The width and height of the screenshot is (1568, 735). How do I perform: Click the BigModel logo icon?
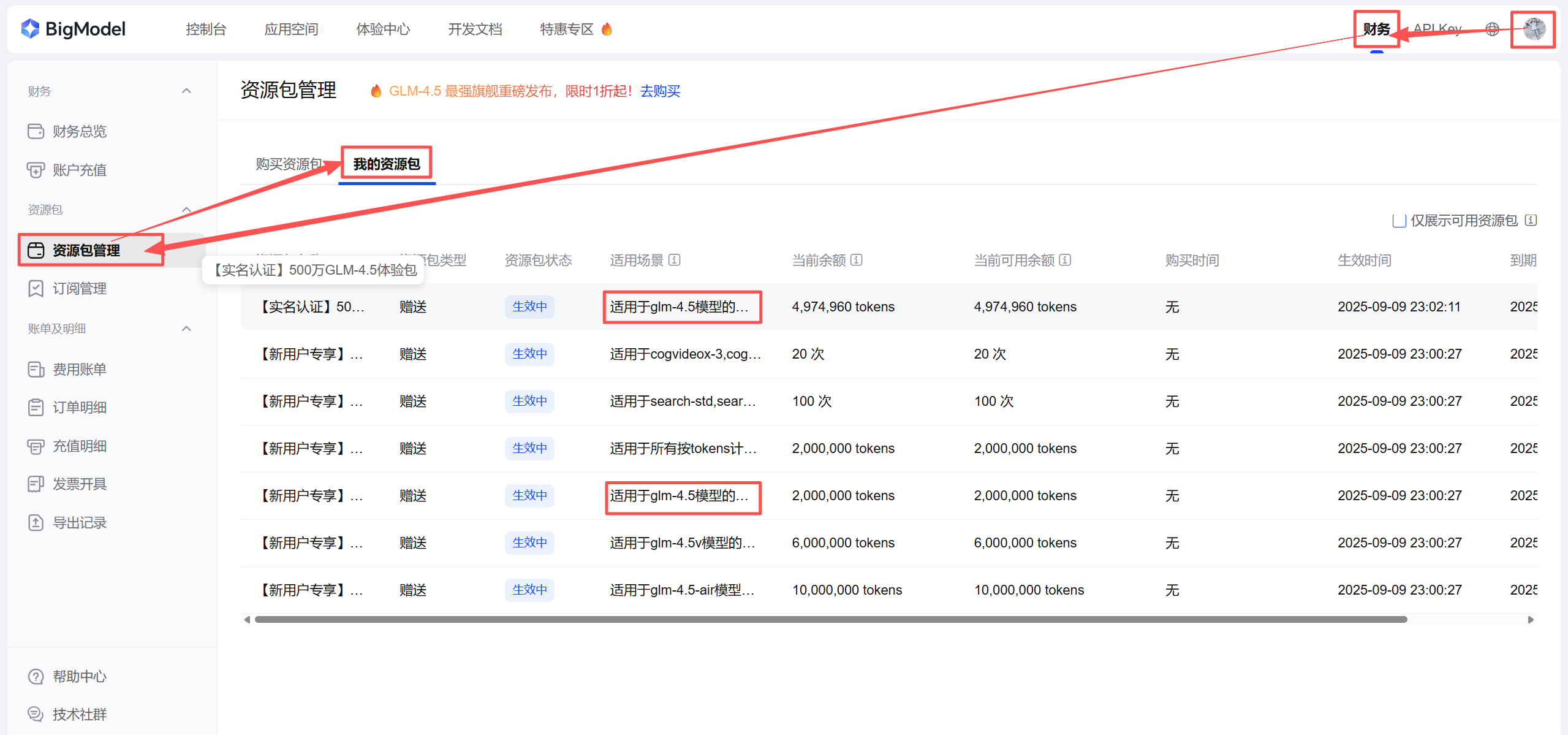(30, 29)
